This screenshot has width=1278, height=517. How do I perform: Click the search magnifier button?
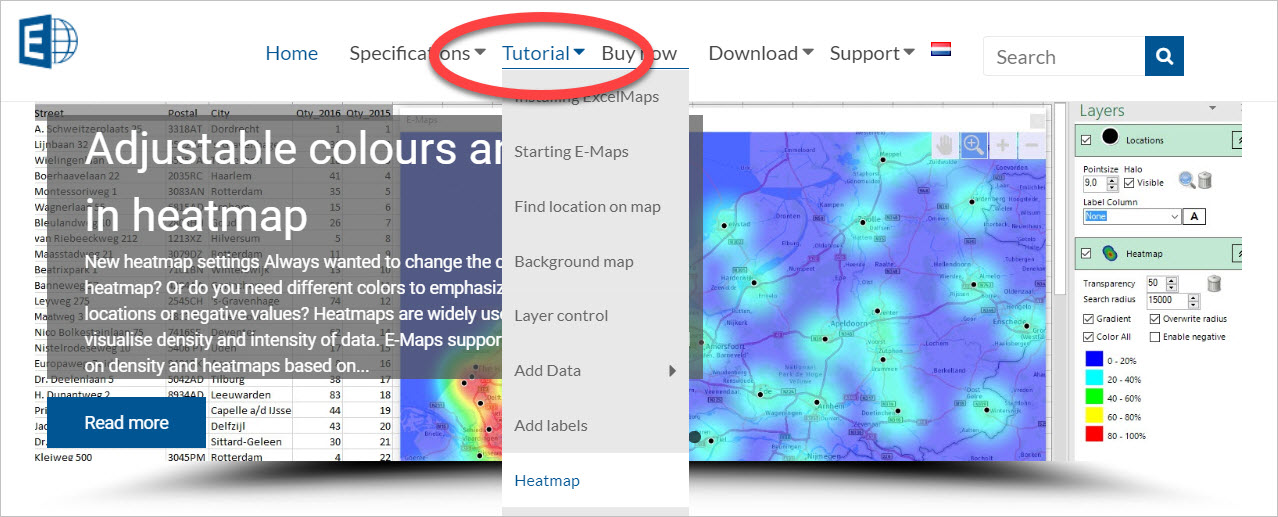point(1164,56)
